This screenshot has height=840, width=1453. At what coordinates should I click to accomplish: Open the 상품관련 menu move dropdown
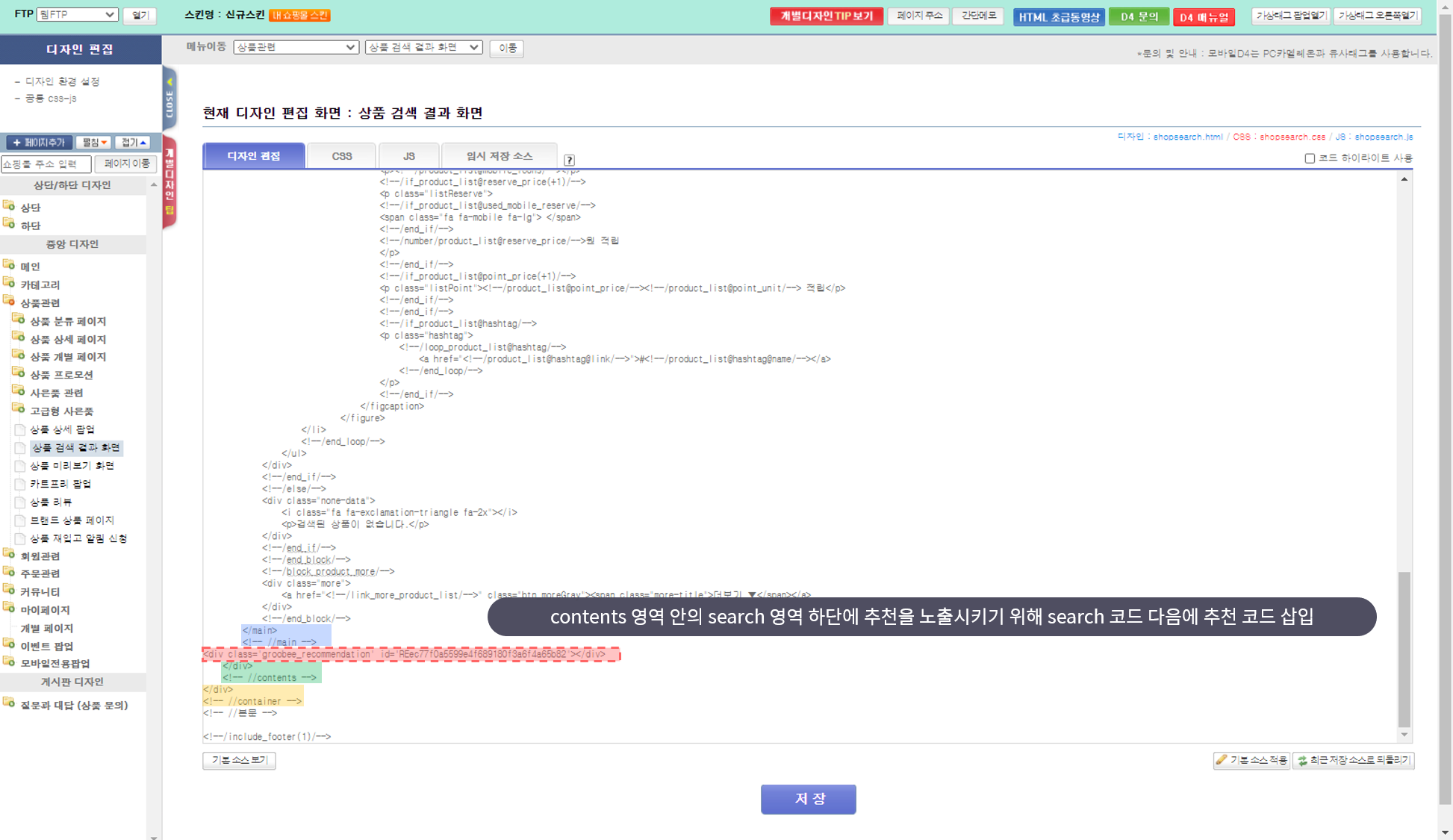point(296,47)
